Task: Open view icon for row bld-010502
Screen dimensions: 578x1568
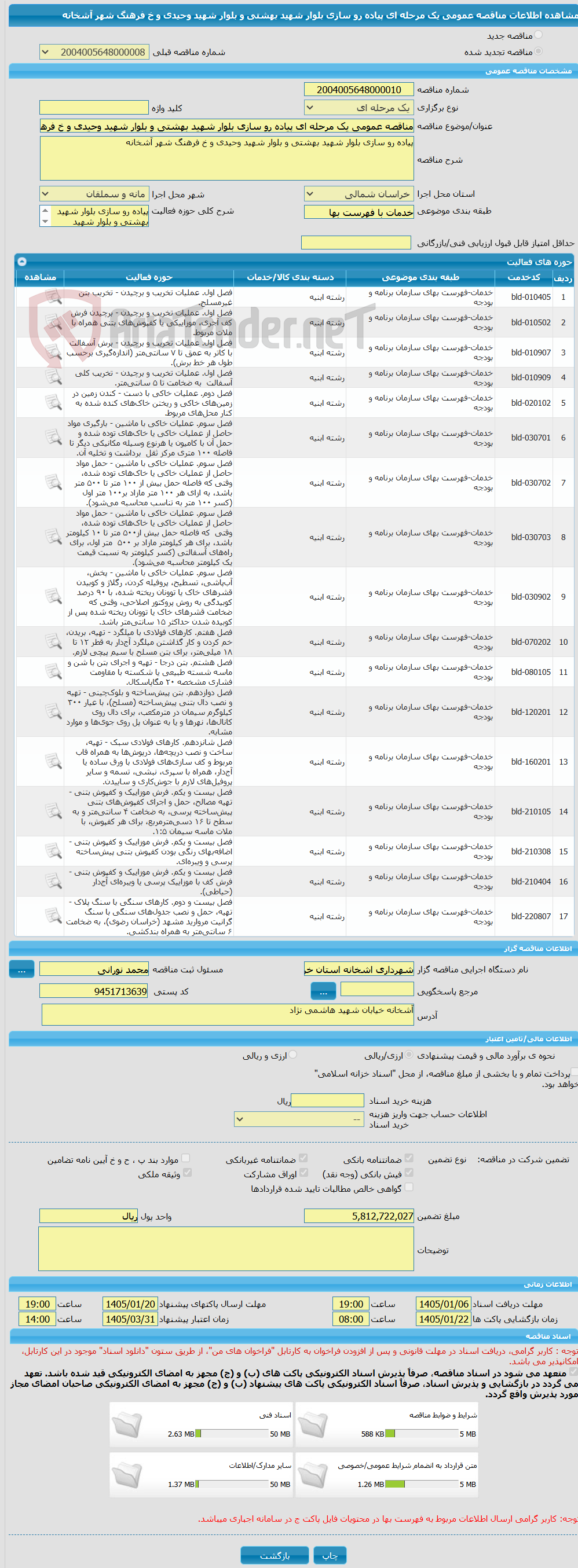Action: (54, 322)
